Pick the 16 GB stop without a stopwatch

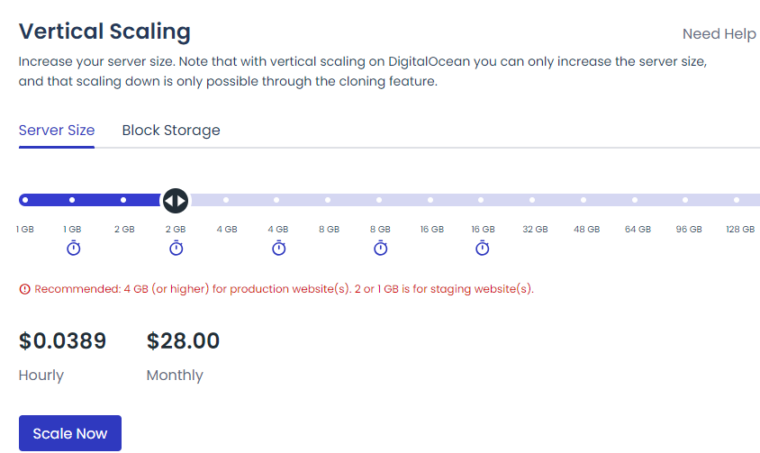[x=430, y=200]
